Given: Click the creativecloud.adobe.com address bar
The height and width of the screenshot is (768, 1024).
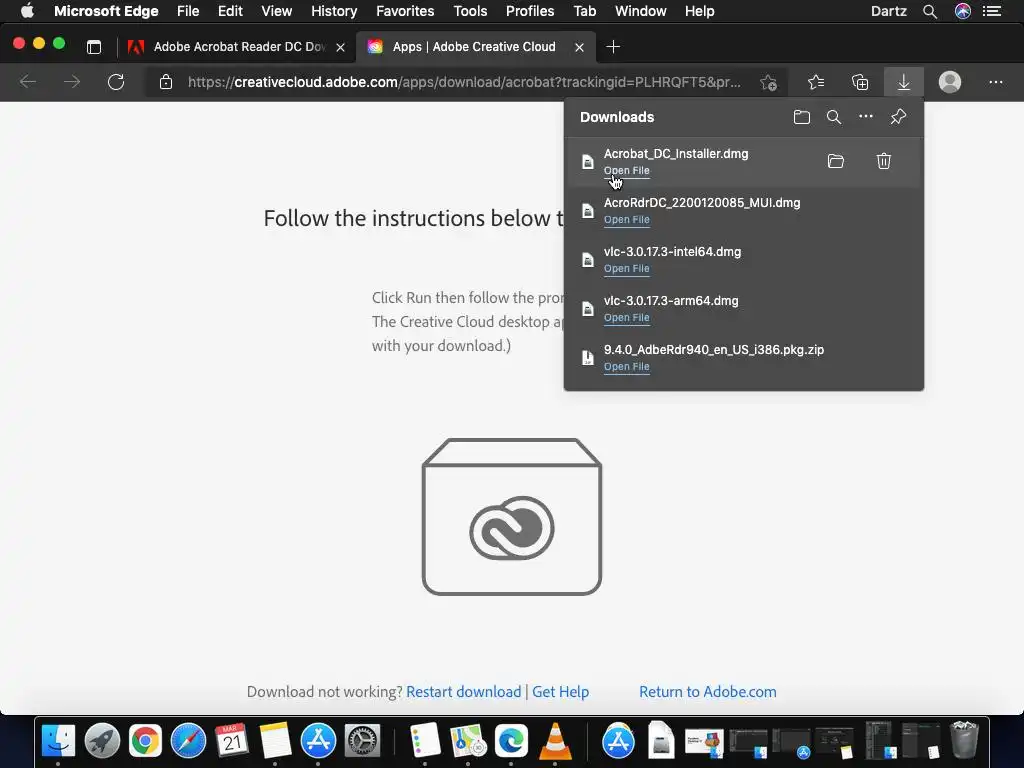Looking at the screenshot, I should pos(464,82).
